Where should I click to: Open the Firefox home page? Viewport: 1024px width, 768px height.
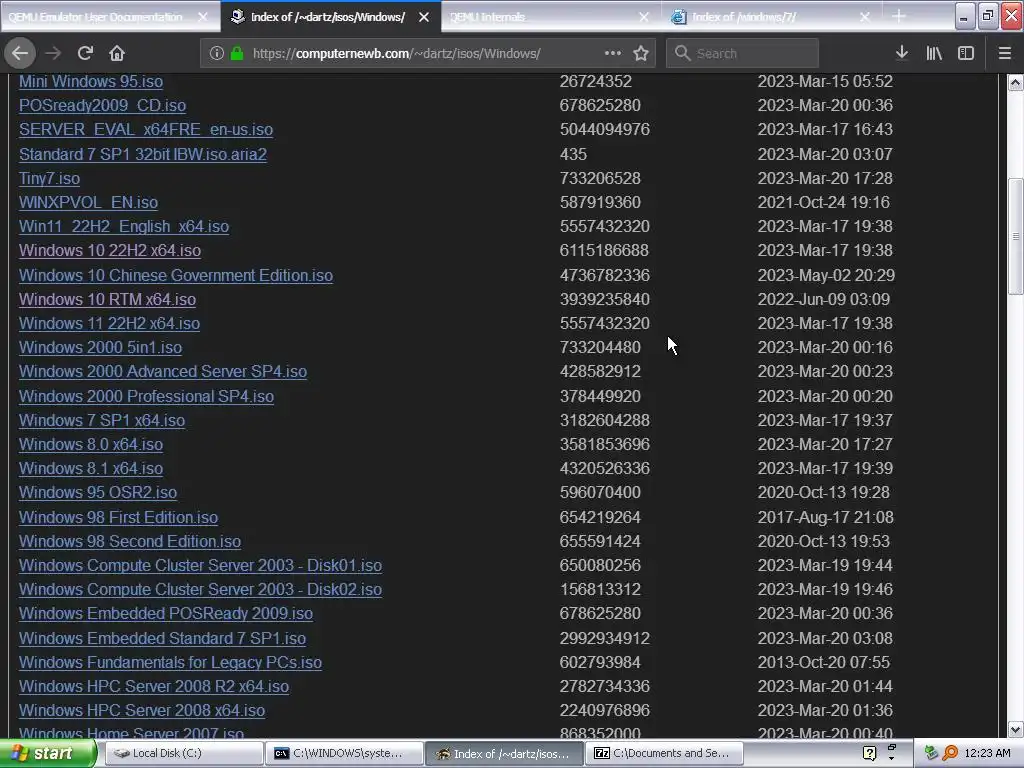[117, 53]
